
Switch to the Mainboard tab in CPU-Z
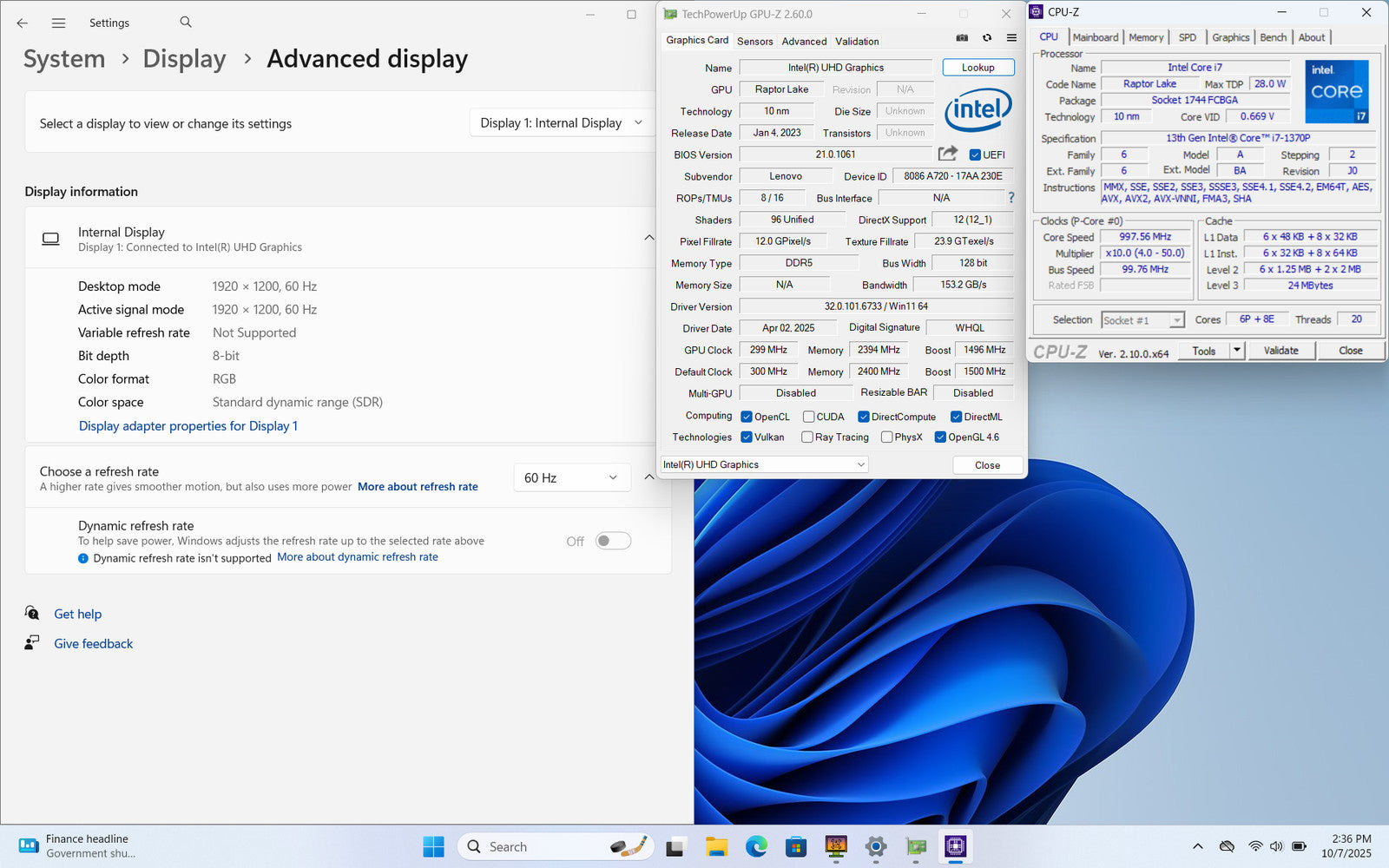click(x=1095, y=37)
